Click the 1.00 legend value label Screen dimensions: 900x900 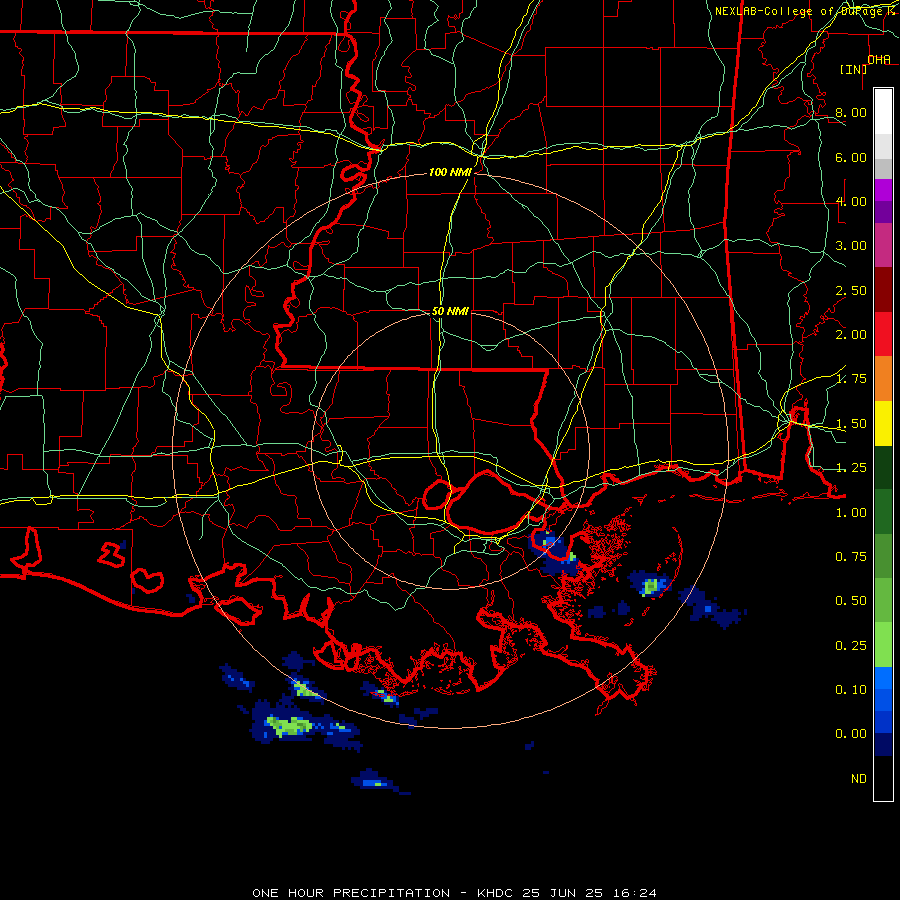click(851, 513)
